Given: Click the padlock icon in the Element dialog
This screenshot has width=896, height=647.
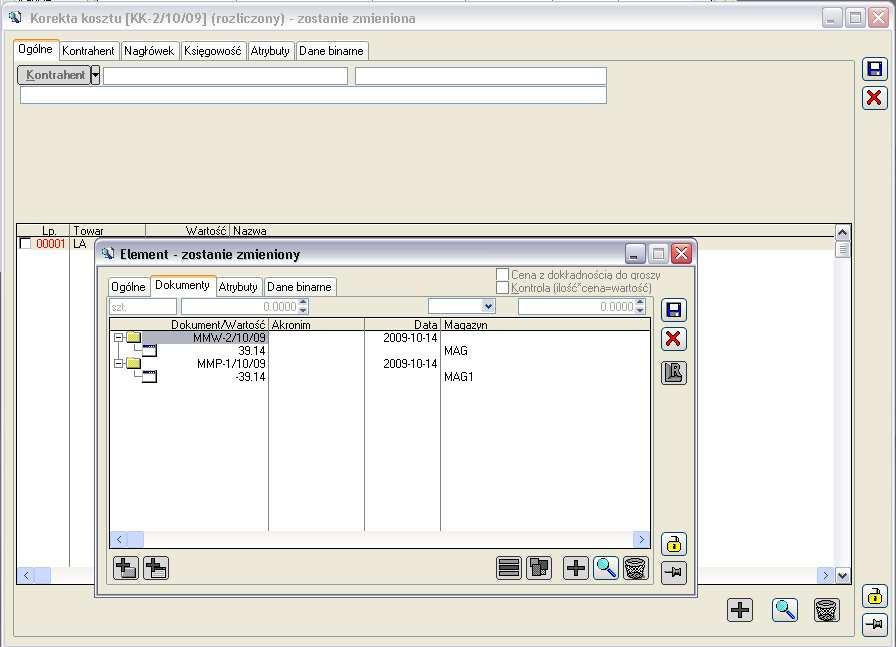Looking at the screenshot, I should (674, 544).
